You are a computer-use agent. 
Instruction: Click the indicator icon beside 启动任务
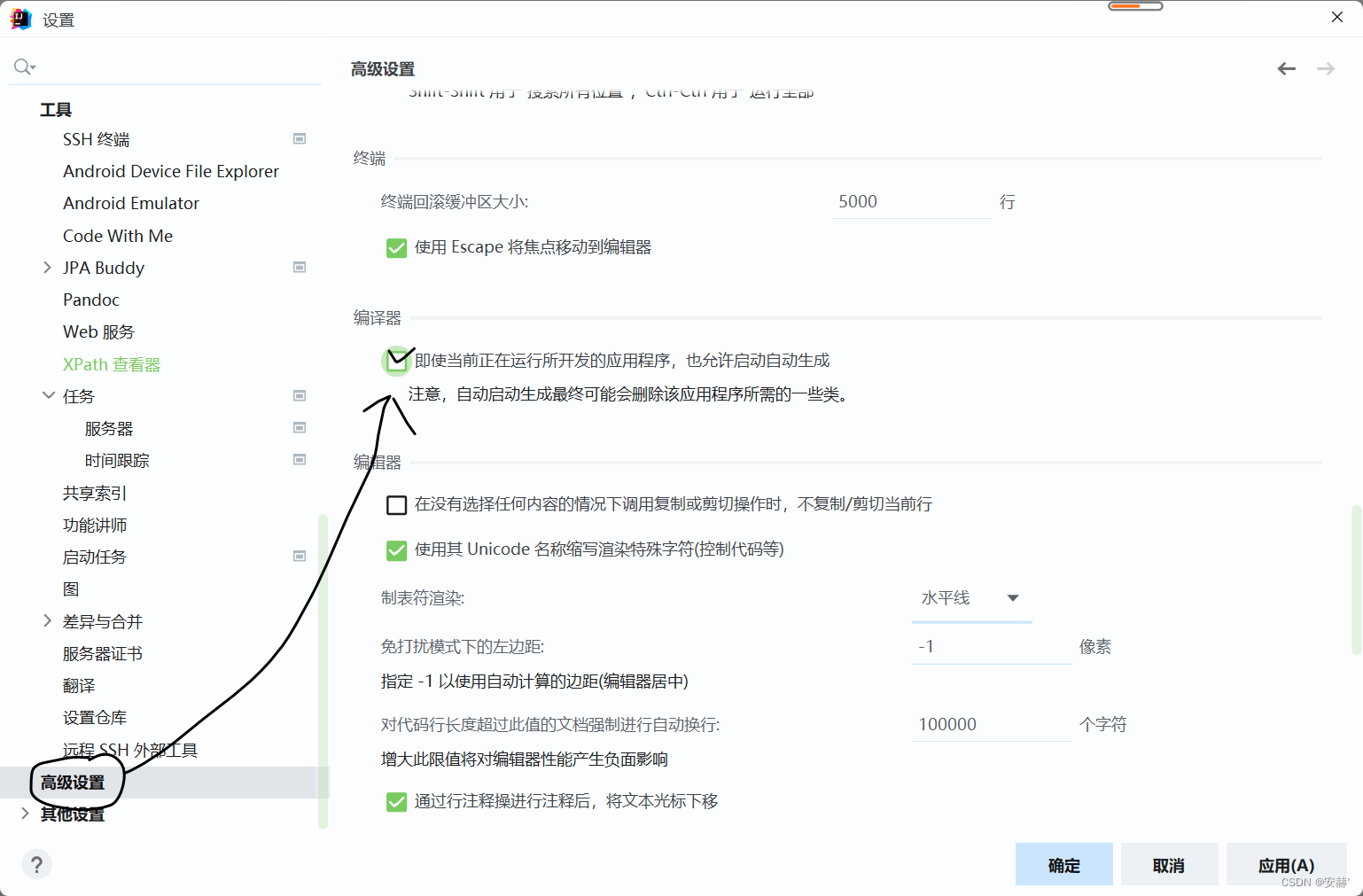pyautogui.click(x=300, y=556)
